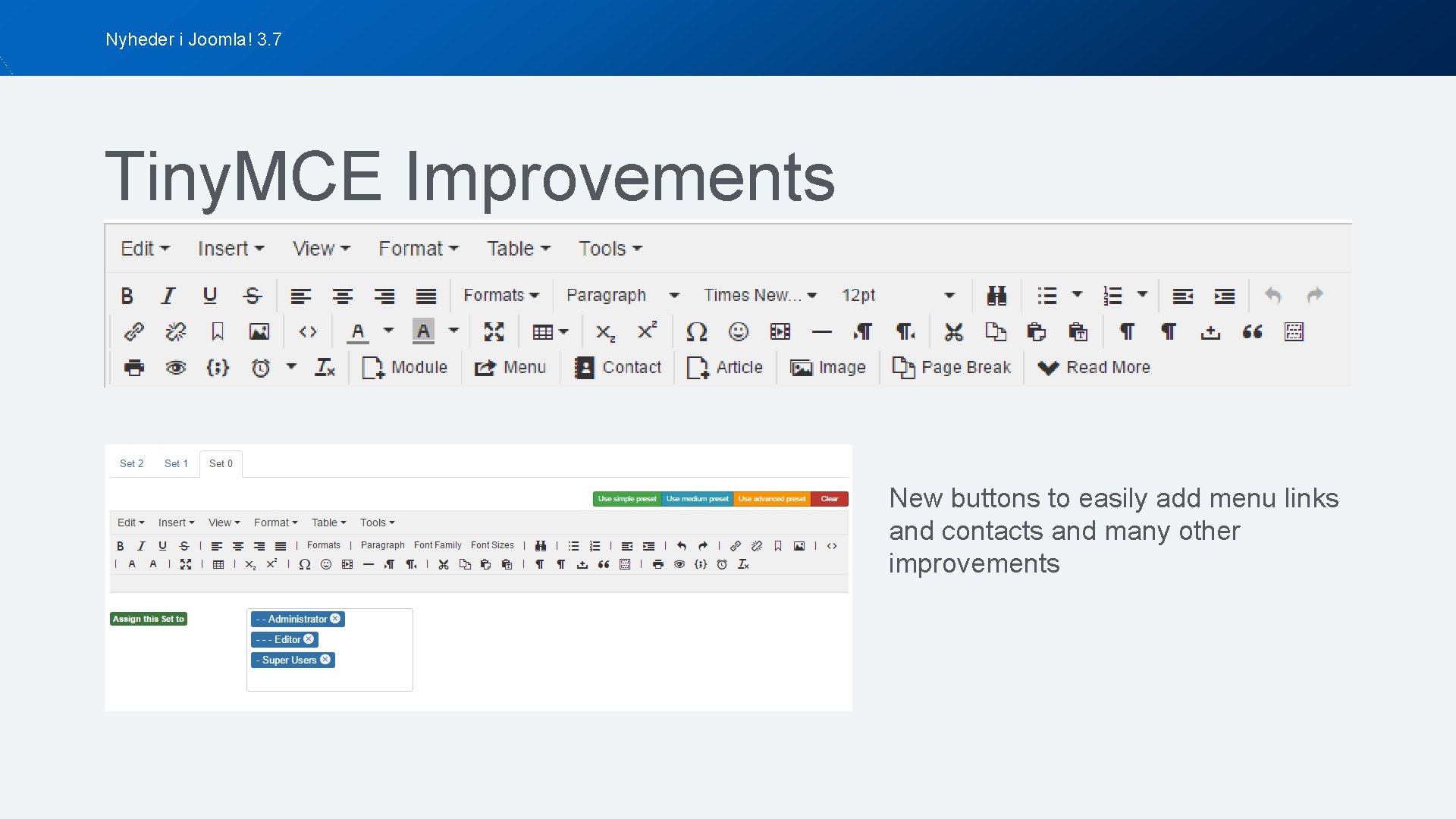Open the Edit menu in large toolbar
Viewport: 1456px width, 819px height.
coord(145,249)
